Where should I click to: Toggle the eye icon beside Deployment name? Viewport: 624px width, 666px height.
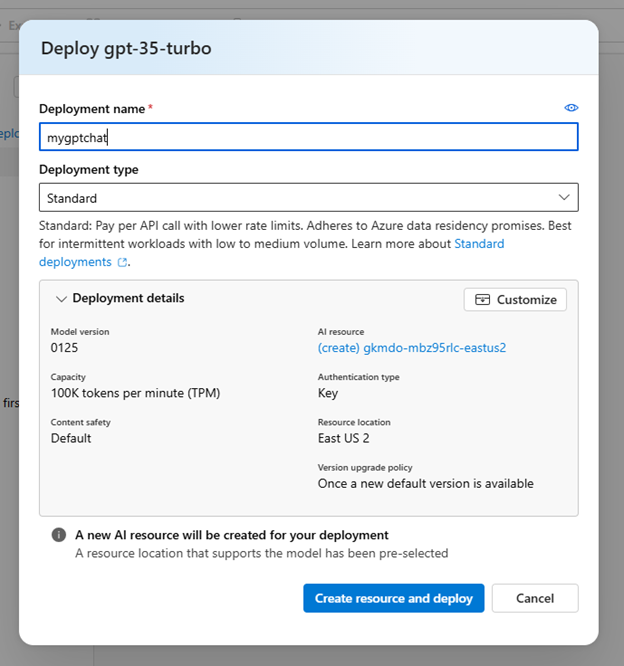coord(571,108)
